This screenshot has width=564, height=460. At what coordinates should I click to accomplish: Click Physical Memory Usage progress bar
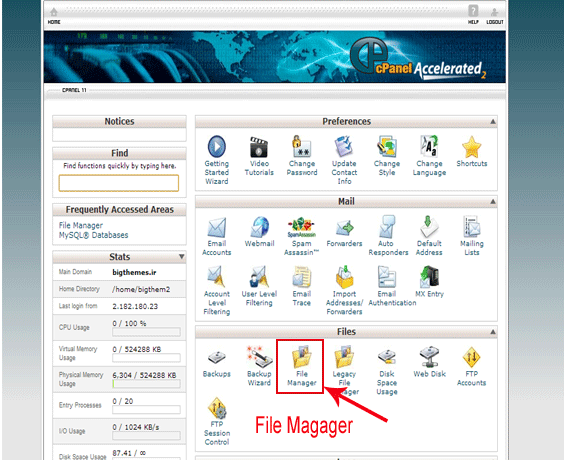[146, 384]
